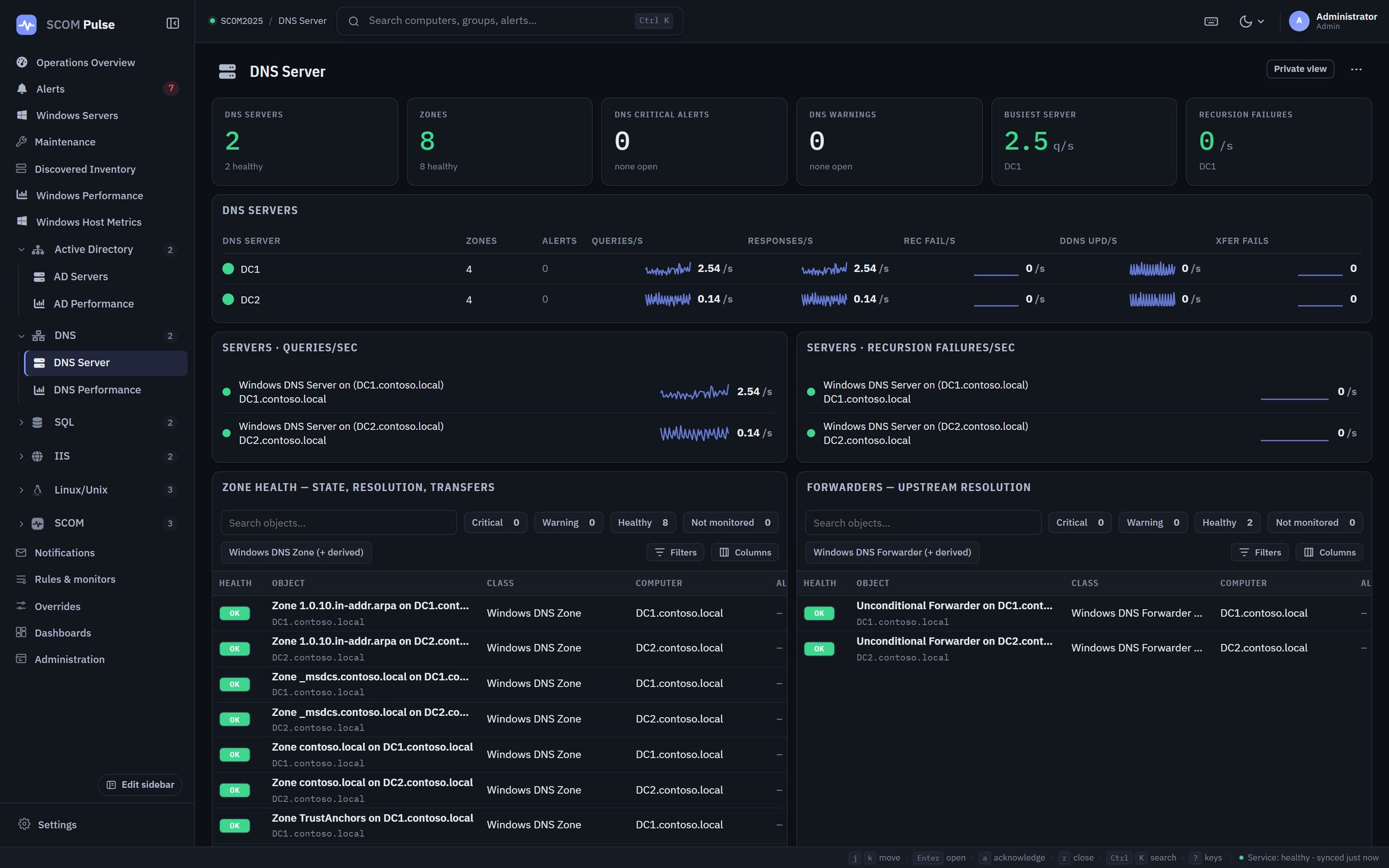Collapse the Active Directory group
The width and height of the screenshot is (1389, 868).
(x=21, y=250)
